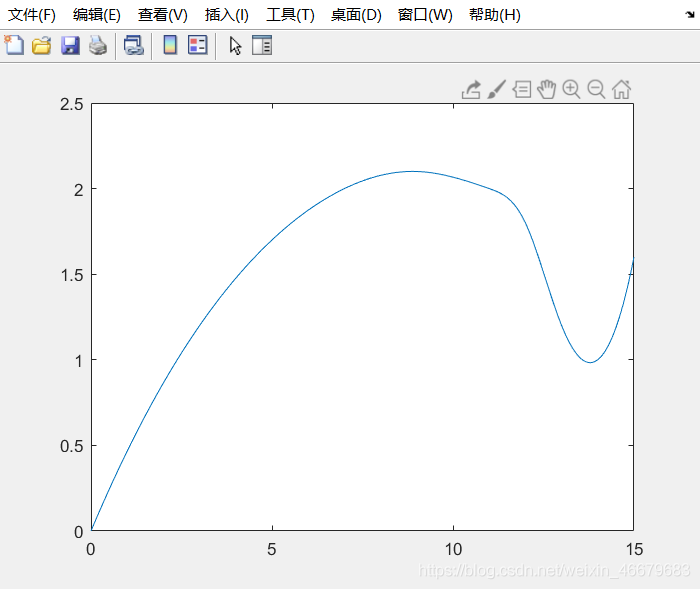Click the dock figure arrow at the top right
This screenshot has height=589, width=700.
(690, 15)
